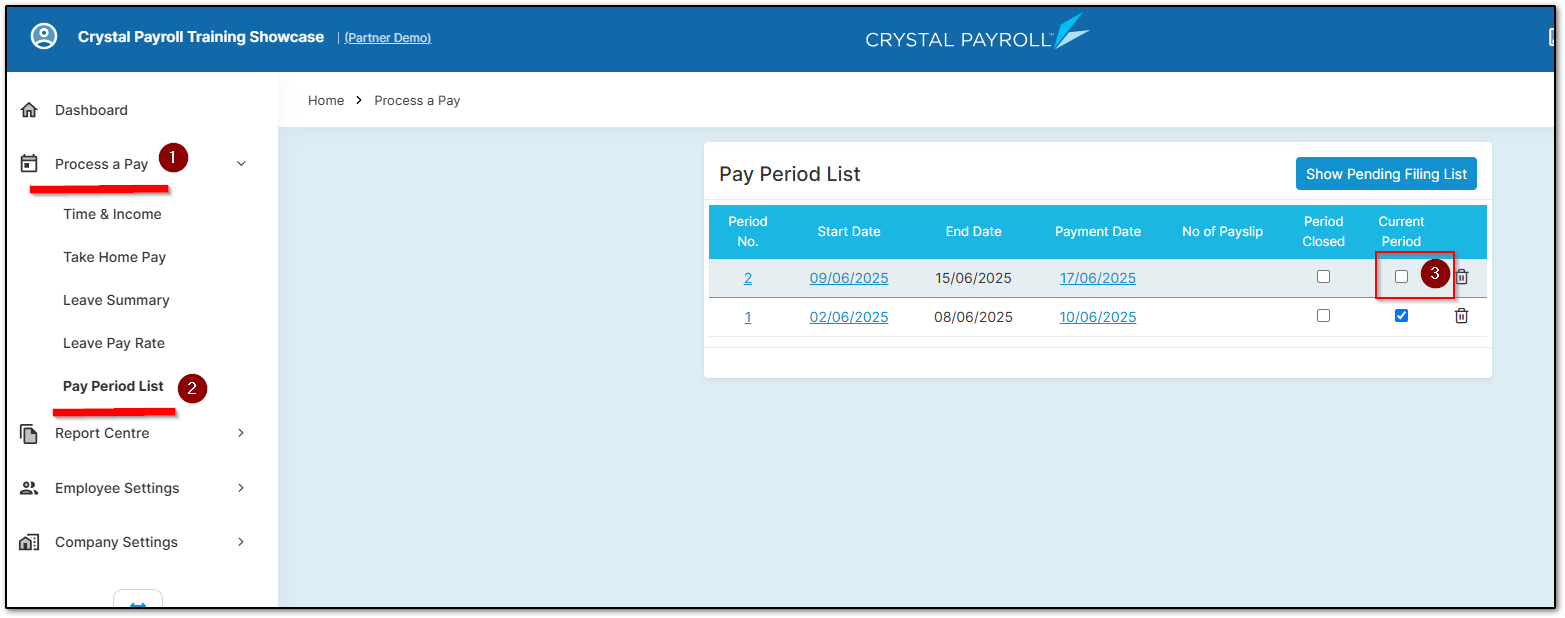Delete pay period 2 with trash icon
The width and height of the screenshot is (1565, 618).
1461,277
